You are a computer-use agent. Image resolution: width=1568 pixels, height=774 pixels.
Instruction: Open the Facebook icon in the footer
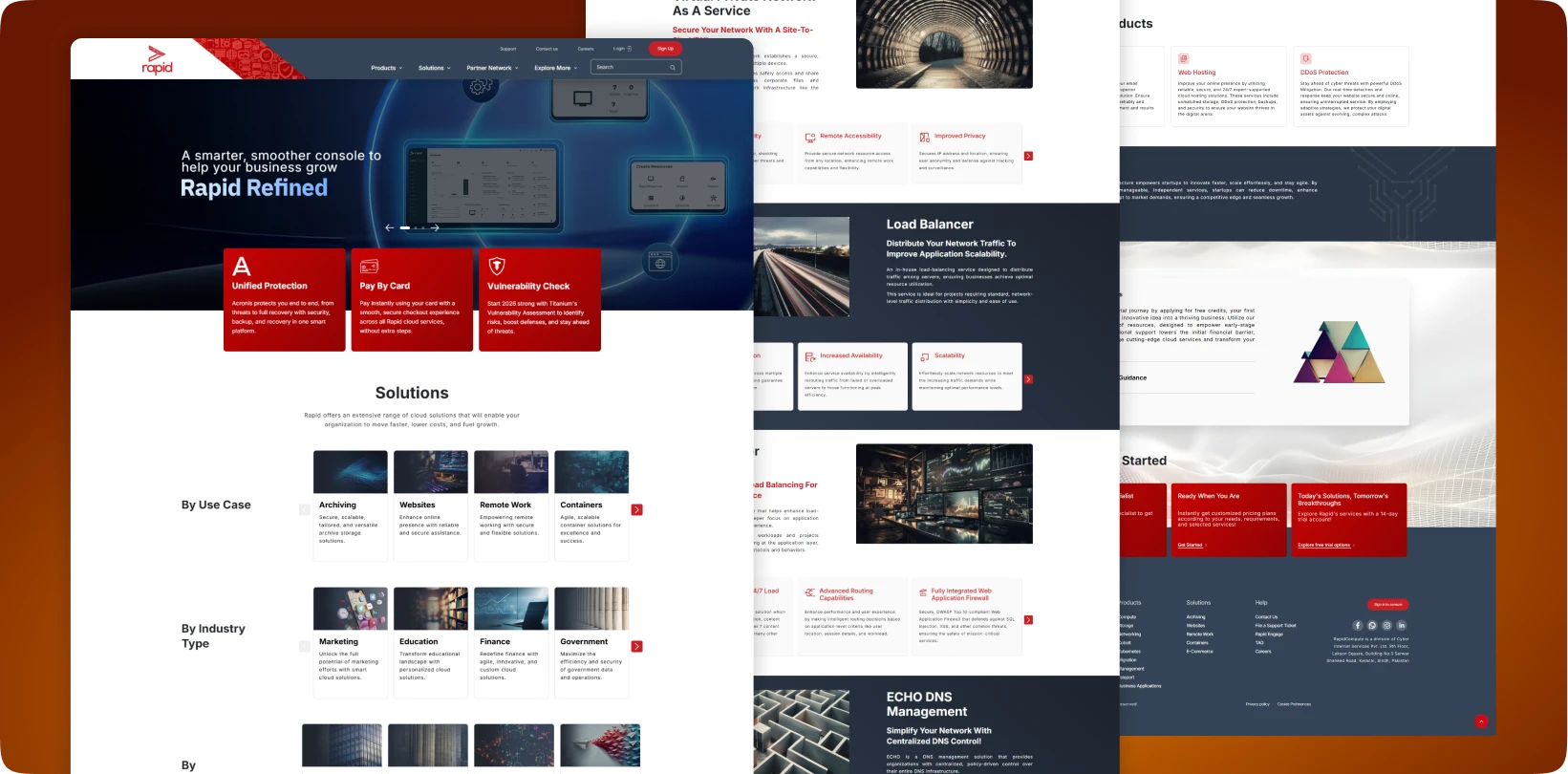[1358, 626]
